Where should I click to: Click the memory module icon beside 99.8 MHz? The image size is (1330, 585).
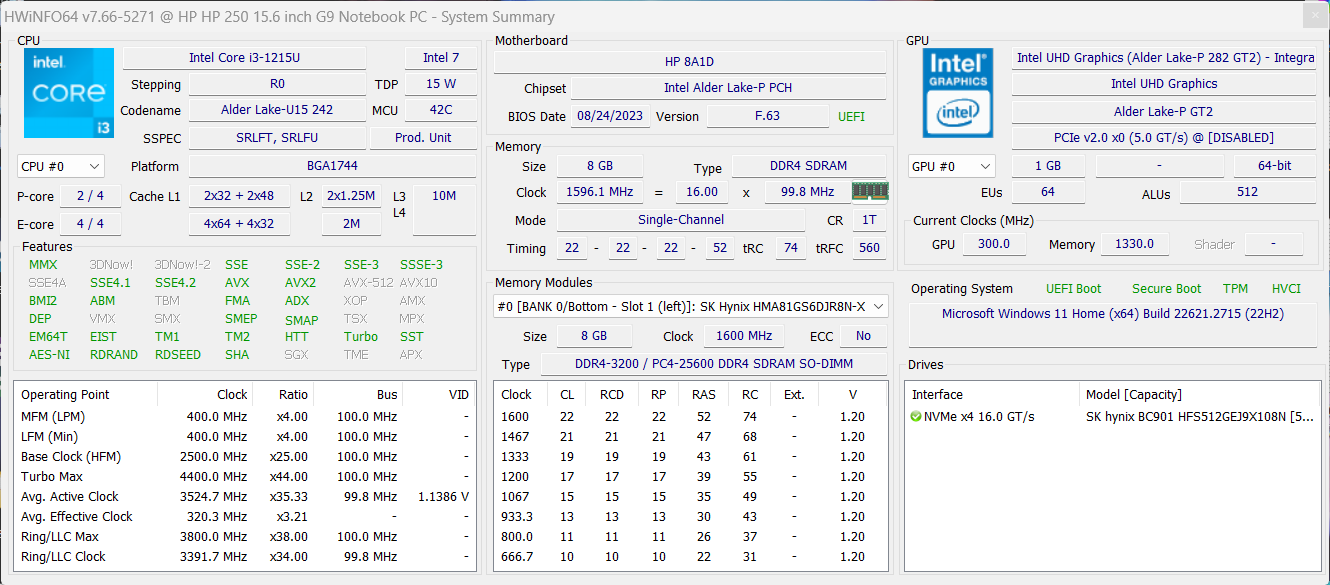(869, 191)
